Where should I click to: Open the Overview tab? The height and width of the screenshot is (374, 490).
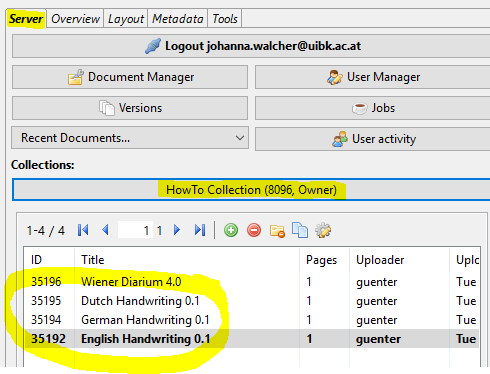[75, 19]
